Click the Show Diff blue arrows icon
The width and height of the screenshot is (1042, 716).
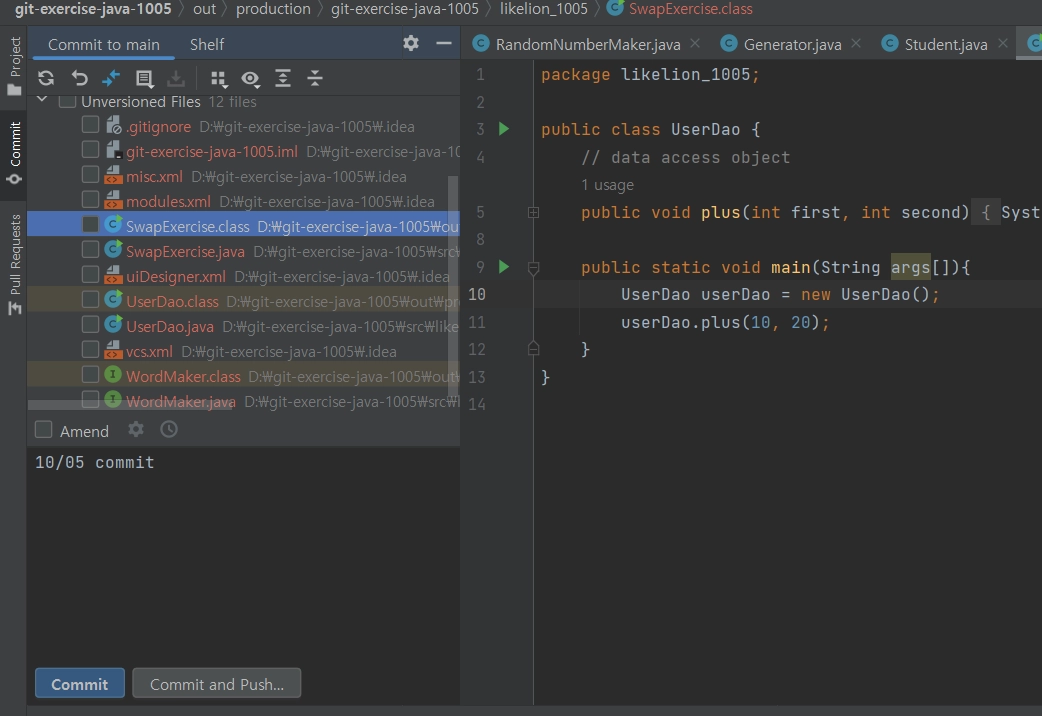coord(111,78)
